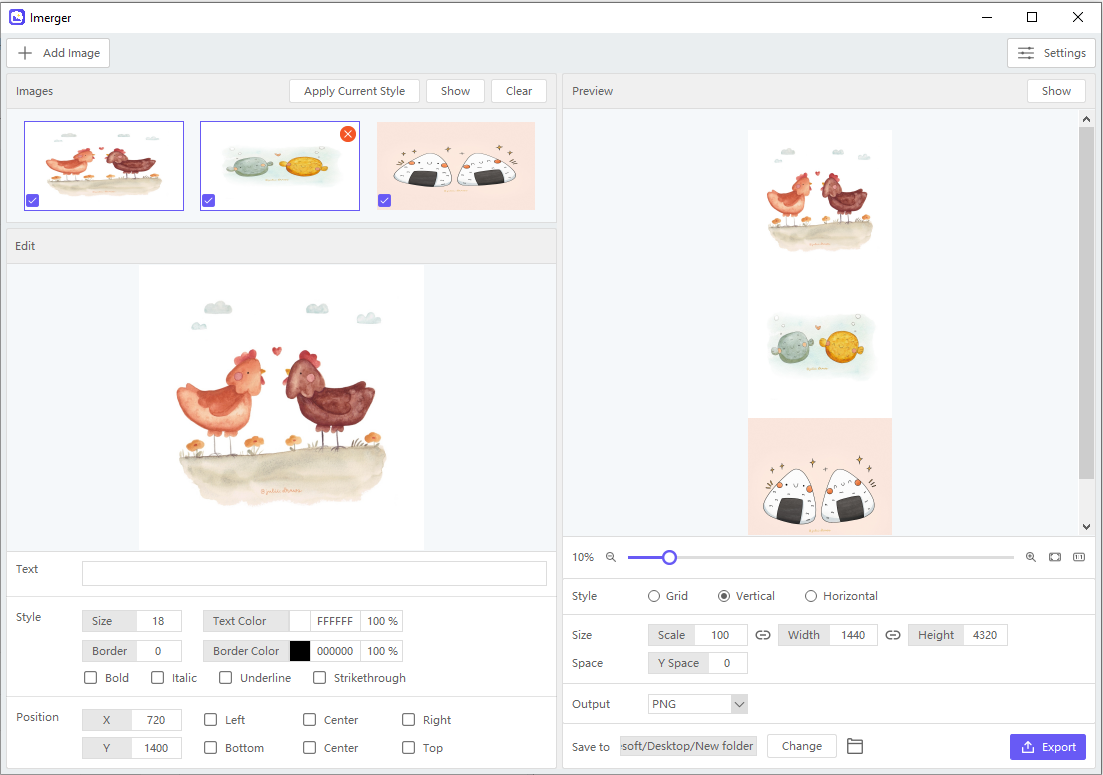This screenshot has height=775, width=1103.
Task: Enable the Bold checkbox
Action: click(x=91, y=678)
